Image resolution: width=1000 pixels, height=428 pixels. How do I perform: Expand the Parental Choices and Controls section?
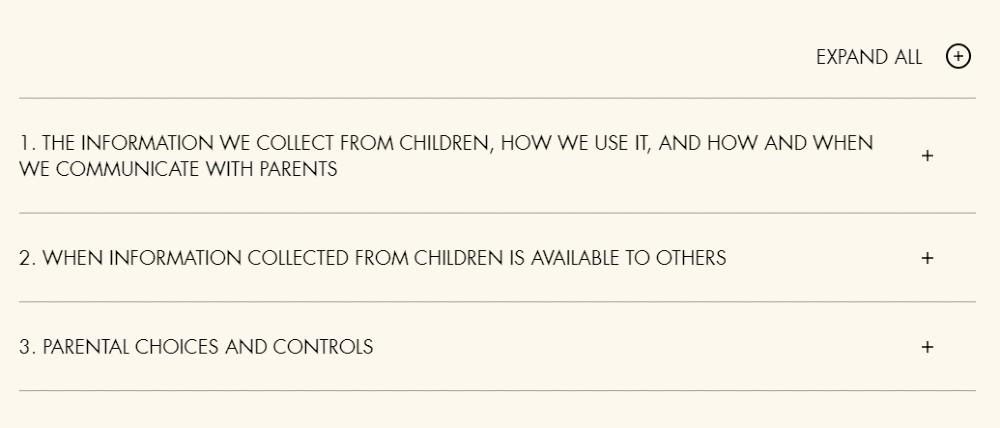pyautogui.click(x=196, y=347)
